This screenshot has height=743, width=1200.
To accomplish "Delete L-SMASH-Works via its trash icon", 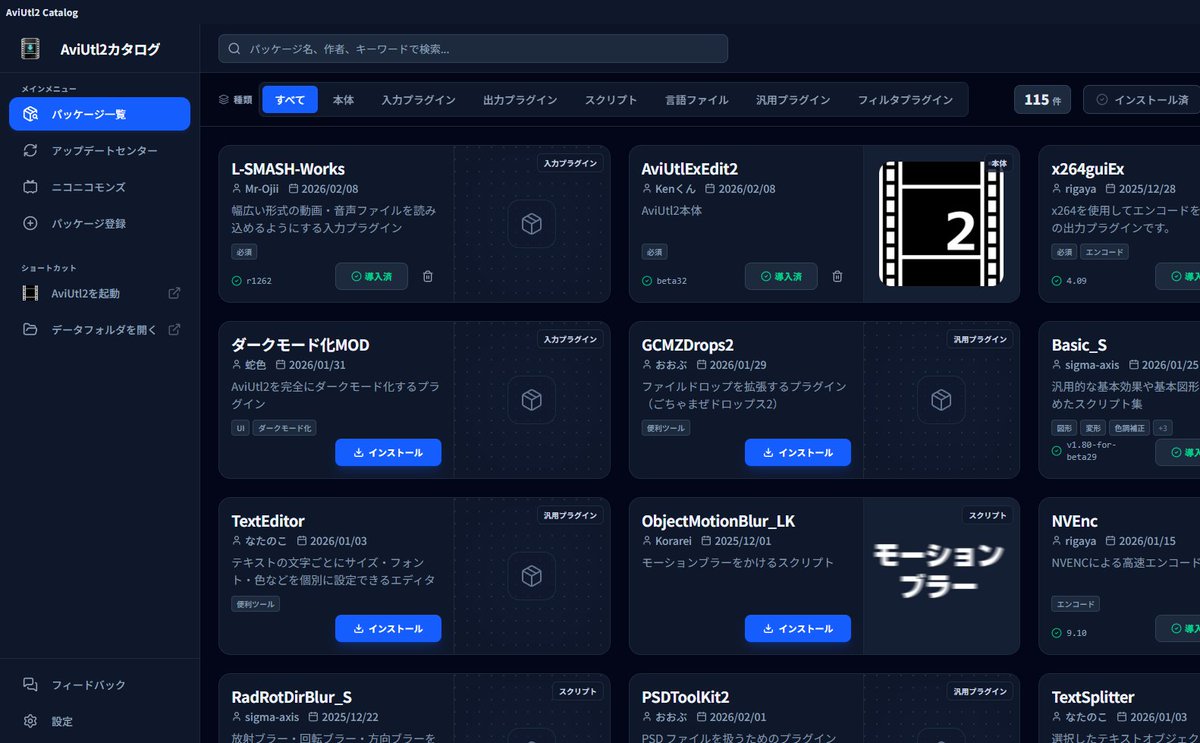I will pos(428,276).
